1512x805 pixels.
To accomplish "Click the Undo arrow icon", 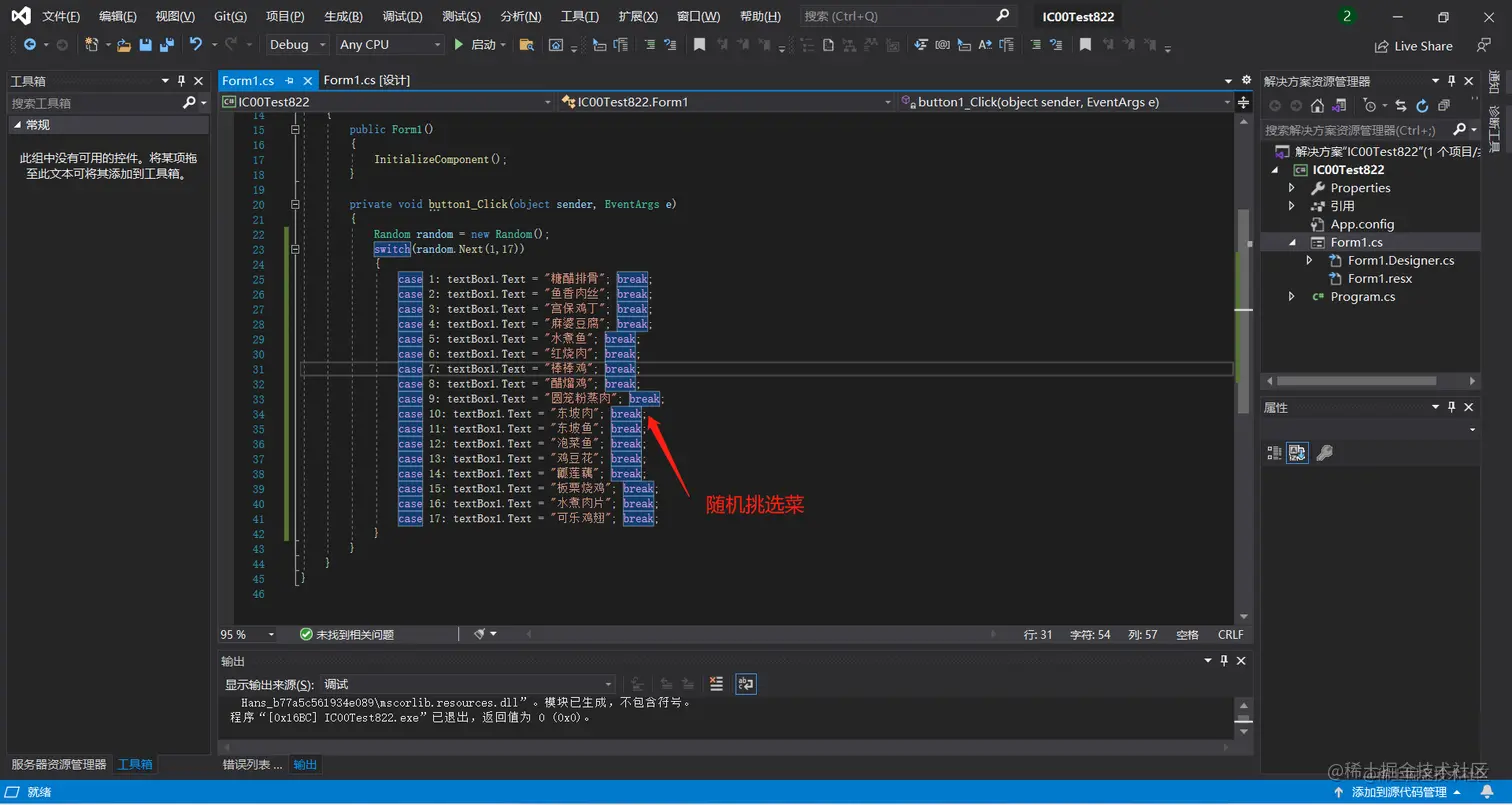I will [195, 45].
